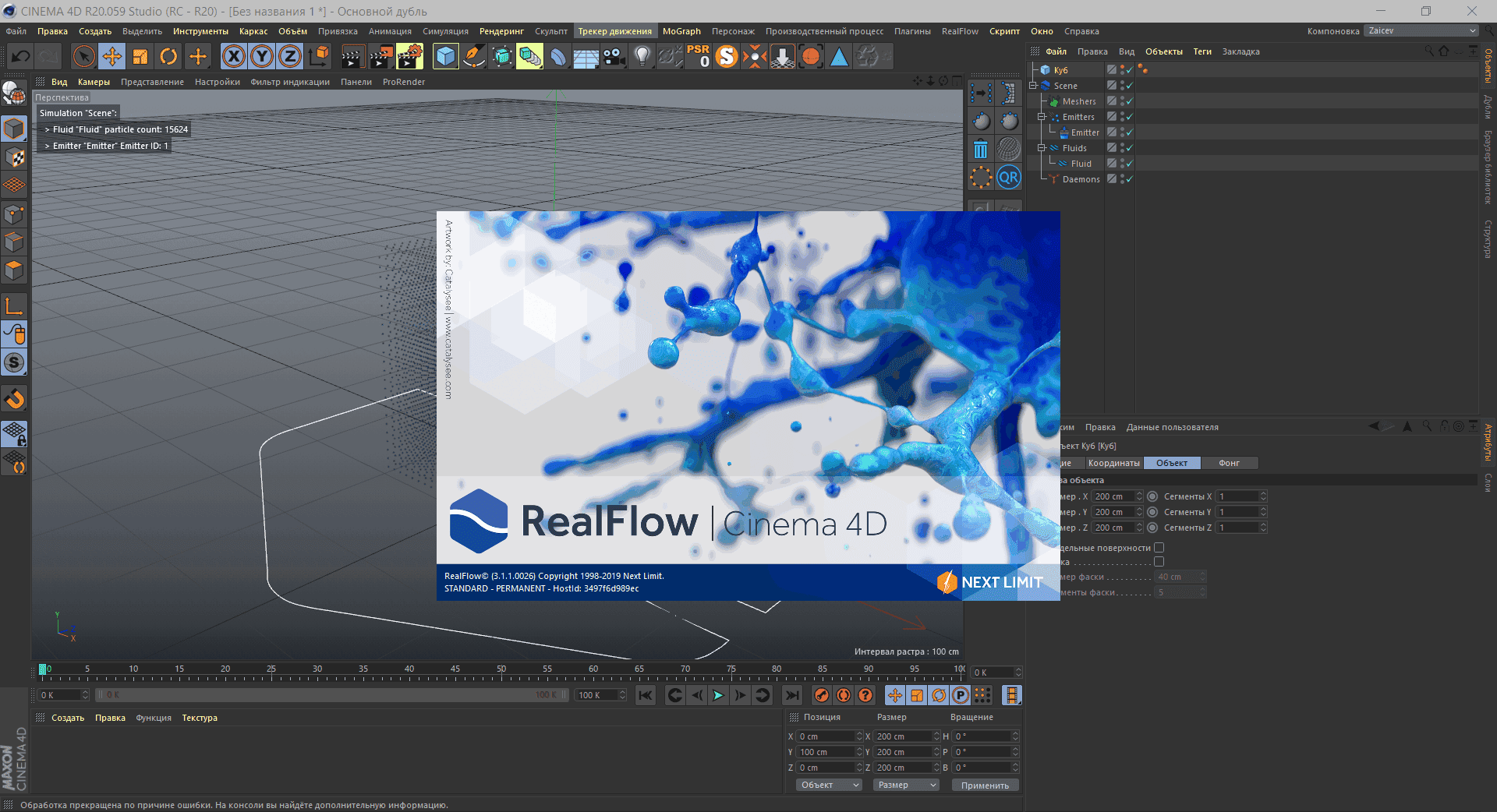Toggle the Z axis lock
The height and width of the screenshot is (812, 1497).
[x=290, y=56]
